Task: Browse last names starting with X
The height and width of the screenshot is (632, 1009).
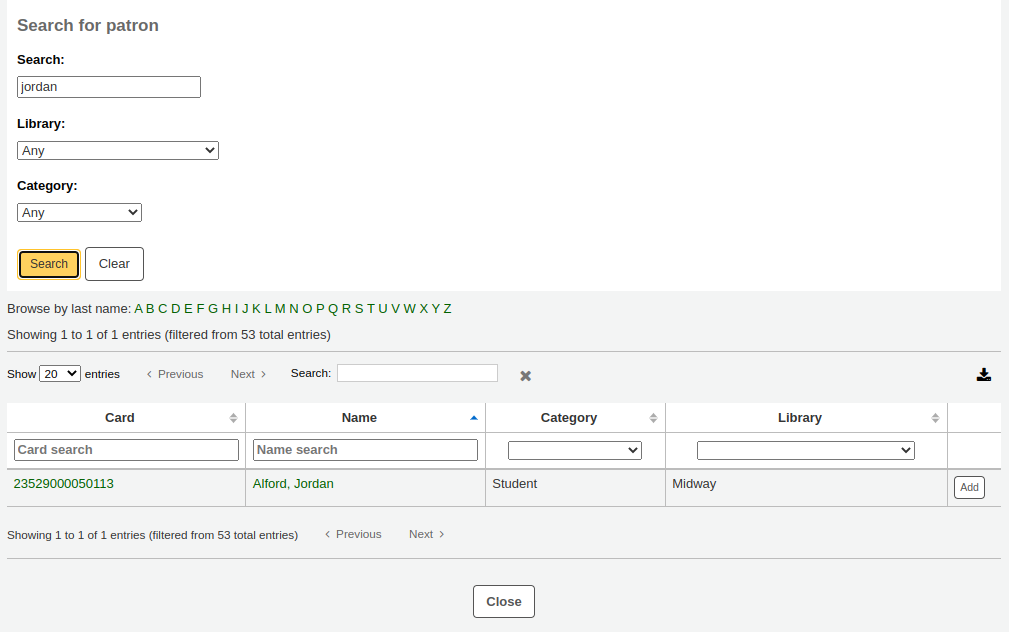Action: pos(423,309)
